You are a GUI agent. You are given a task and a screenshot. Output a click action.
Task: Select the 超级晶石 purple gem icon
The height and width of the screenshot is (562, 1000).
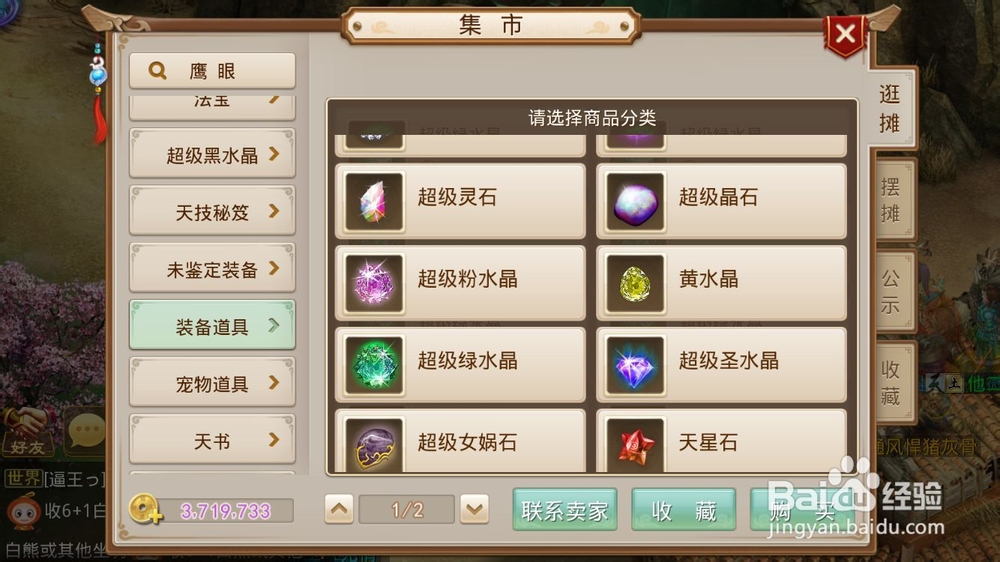[x=635, y=201]
